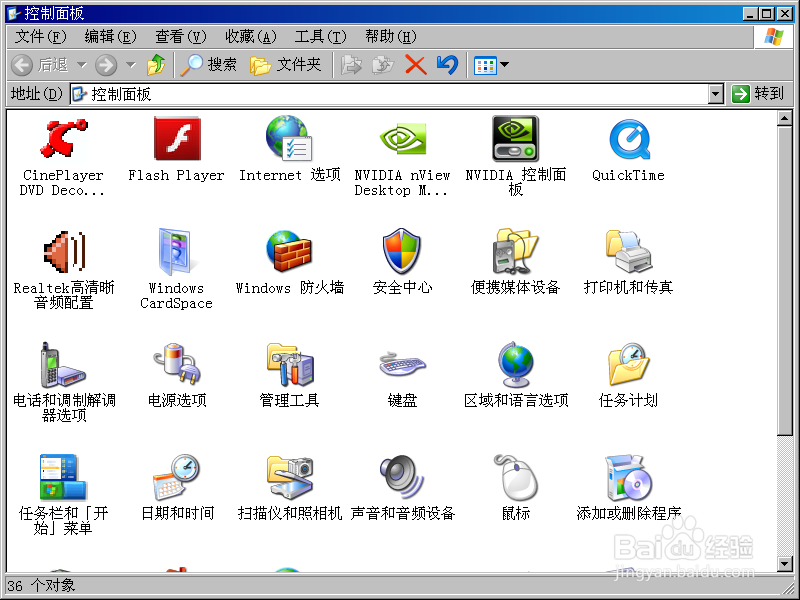Open CinePlayer DVD Decoder icon

(x=64, y=138)
